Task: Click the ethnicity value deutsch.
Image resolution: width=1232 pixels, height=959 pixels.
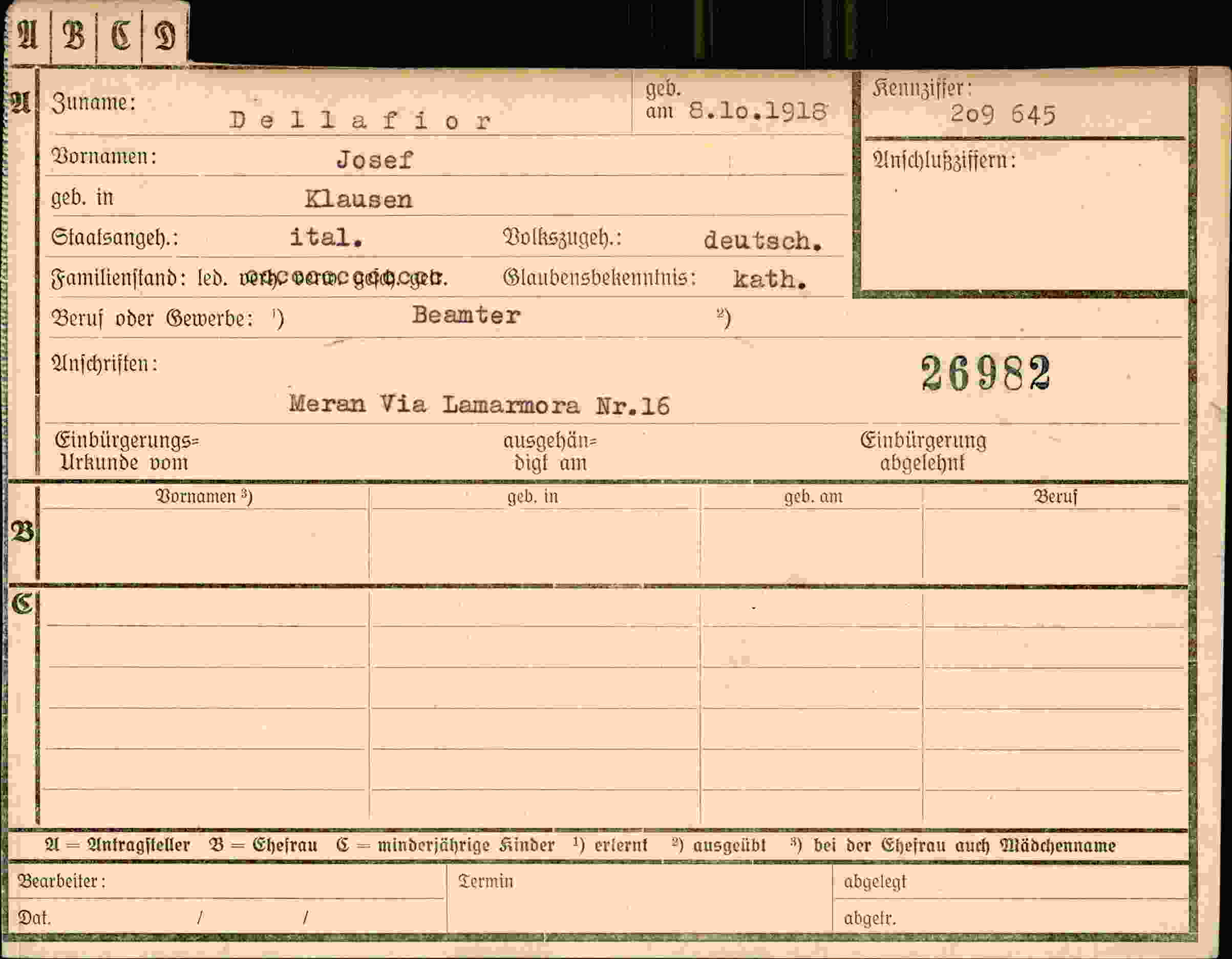Action: tap(763, 241)
